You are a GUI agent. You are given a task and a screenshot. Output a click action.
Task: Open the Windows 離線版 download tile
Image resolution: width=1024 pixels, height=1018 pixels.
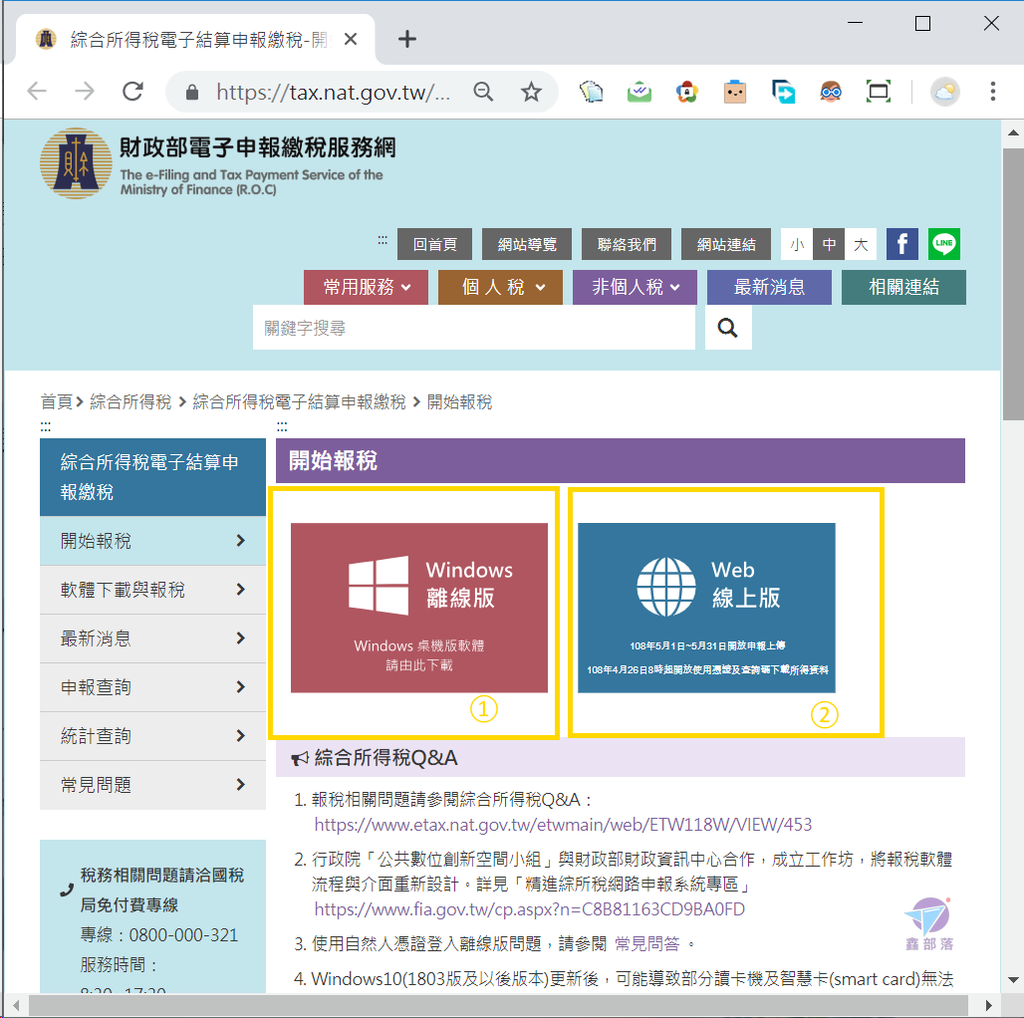(419, 607)
